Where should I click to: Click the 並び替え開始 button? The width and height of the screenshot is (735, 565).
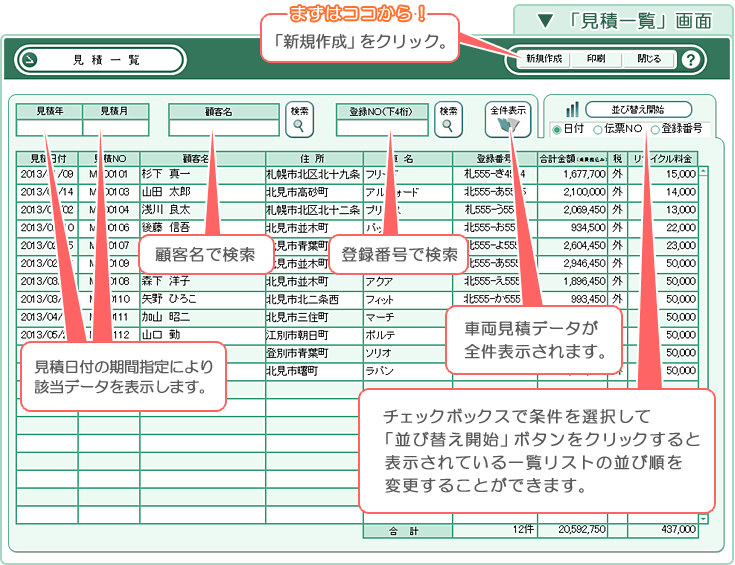(638, 109)
